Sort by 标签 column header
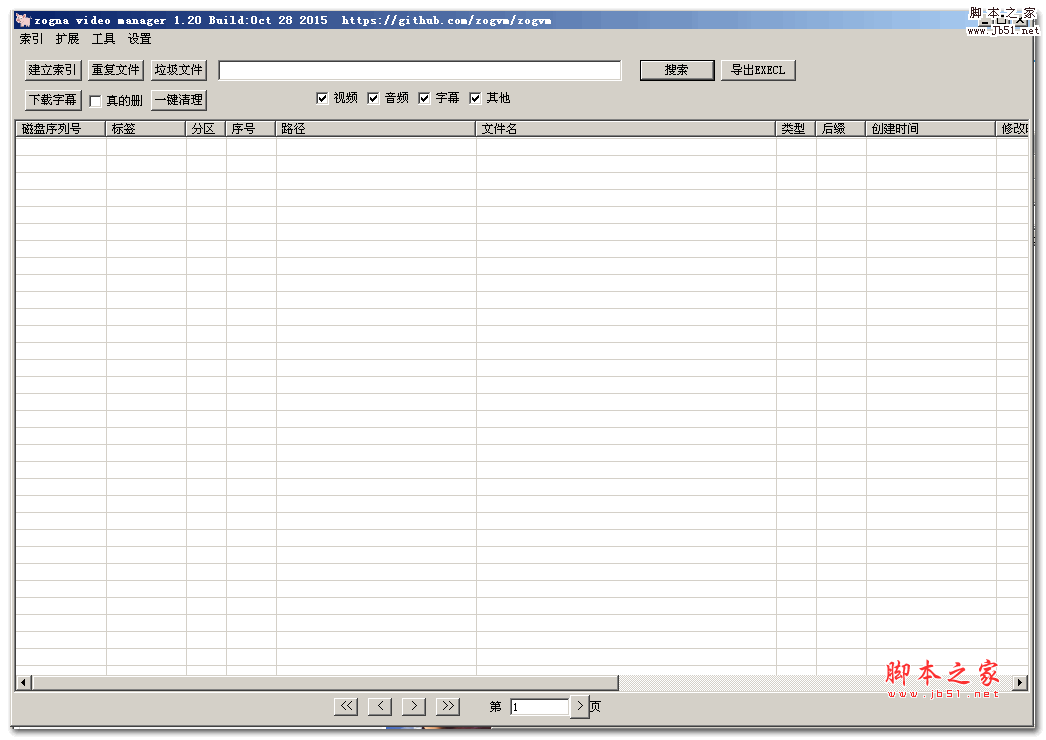 pyautogui.click(x=145, y=129)
